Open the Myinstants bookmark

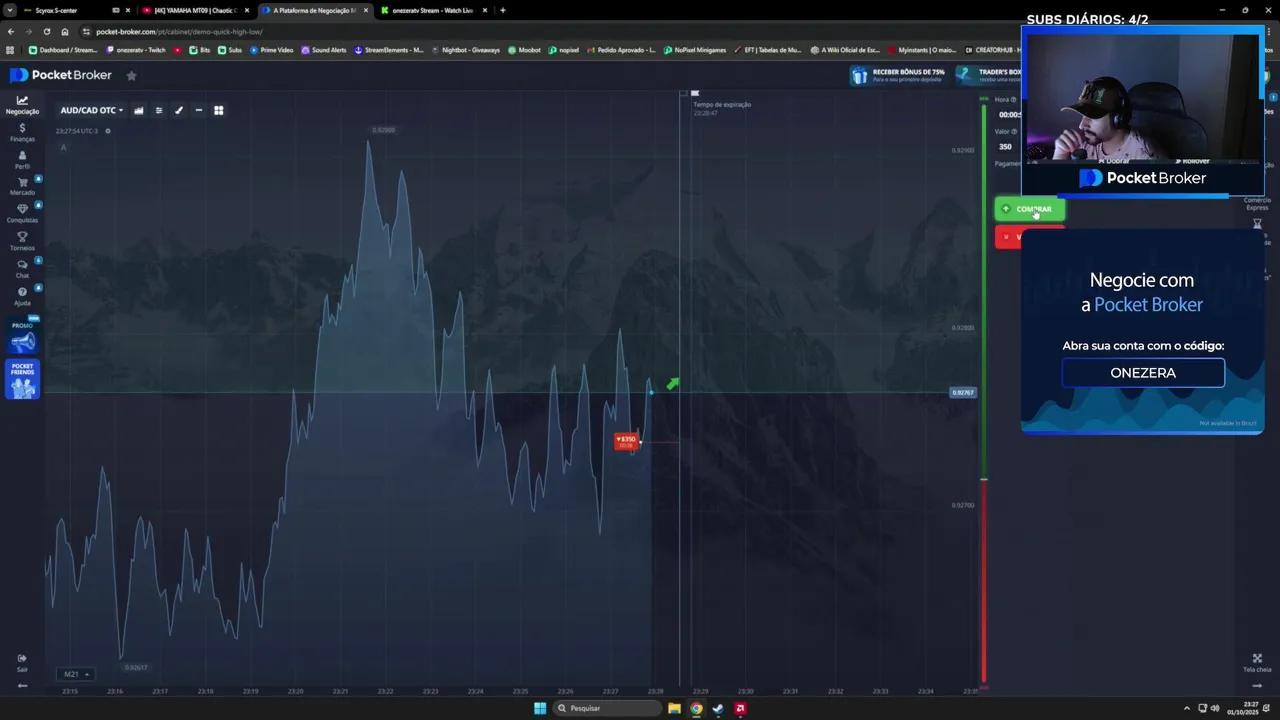coord(922,50)
